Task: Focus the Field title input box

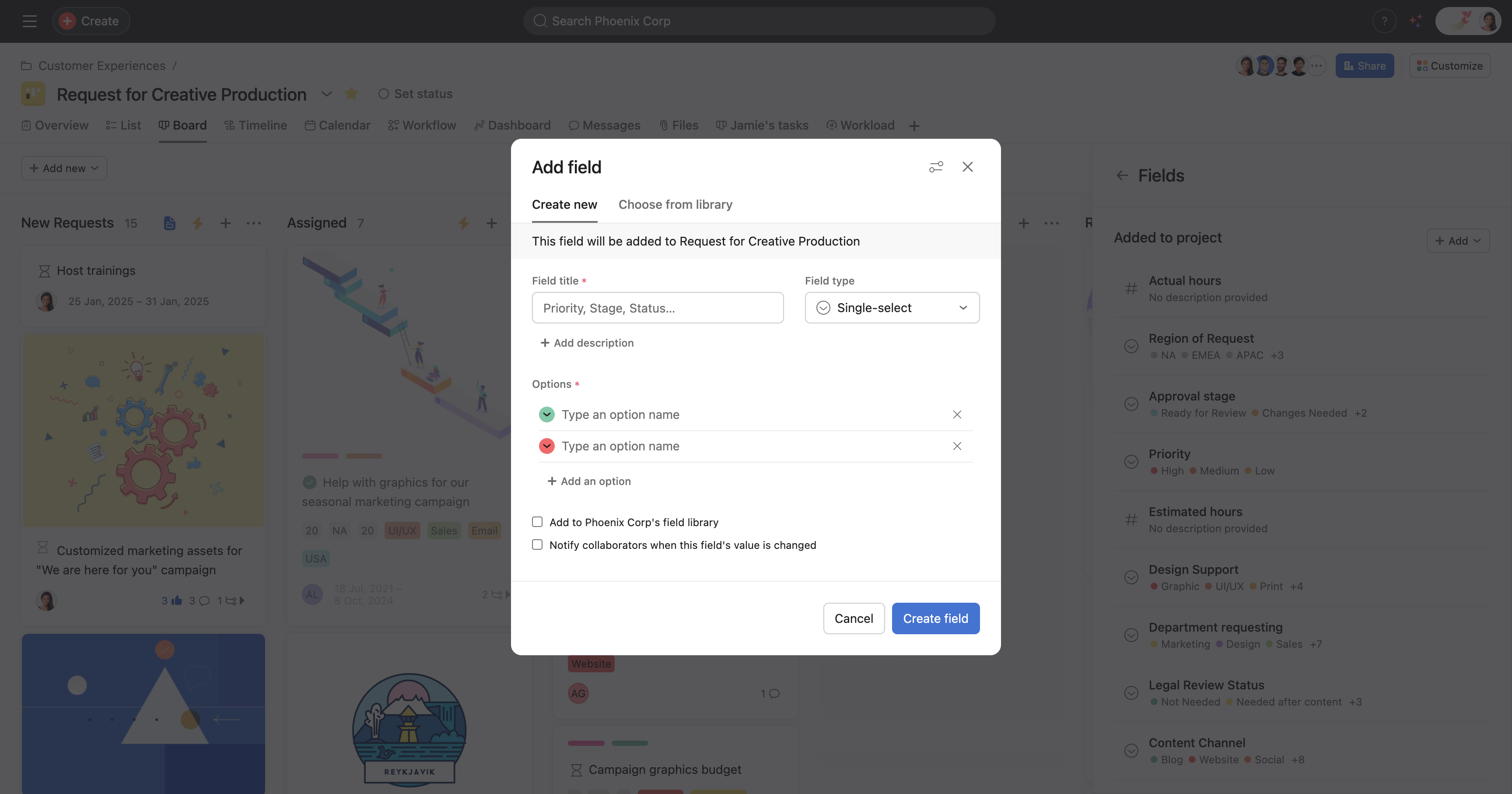Action: point(658,308)
